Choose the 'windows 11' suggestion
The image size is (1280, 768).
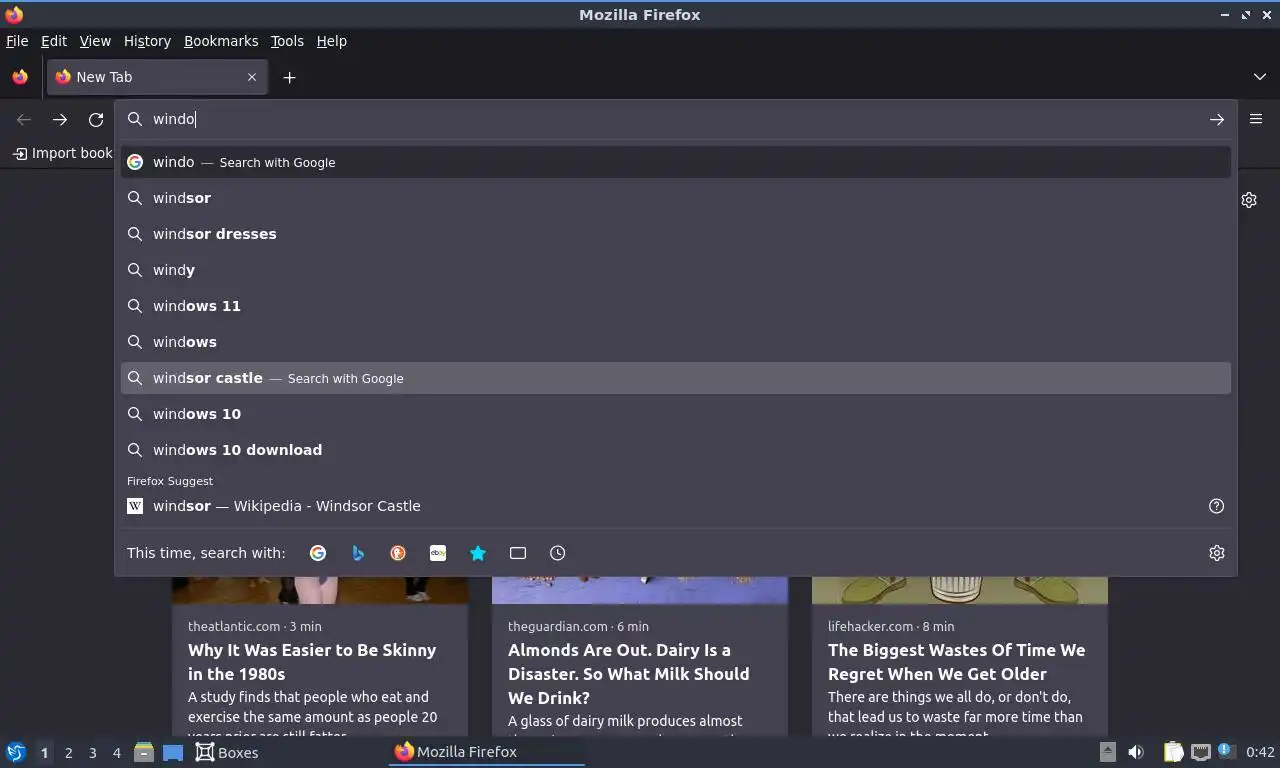(x=676, y=306)
